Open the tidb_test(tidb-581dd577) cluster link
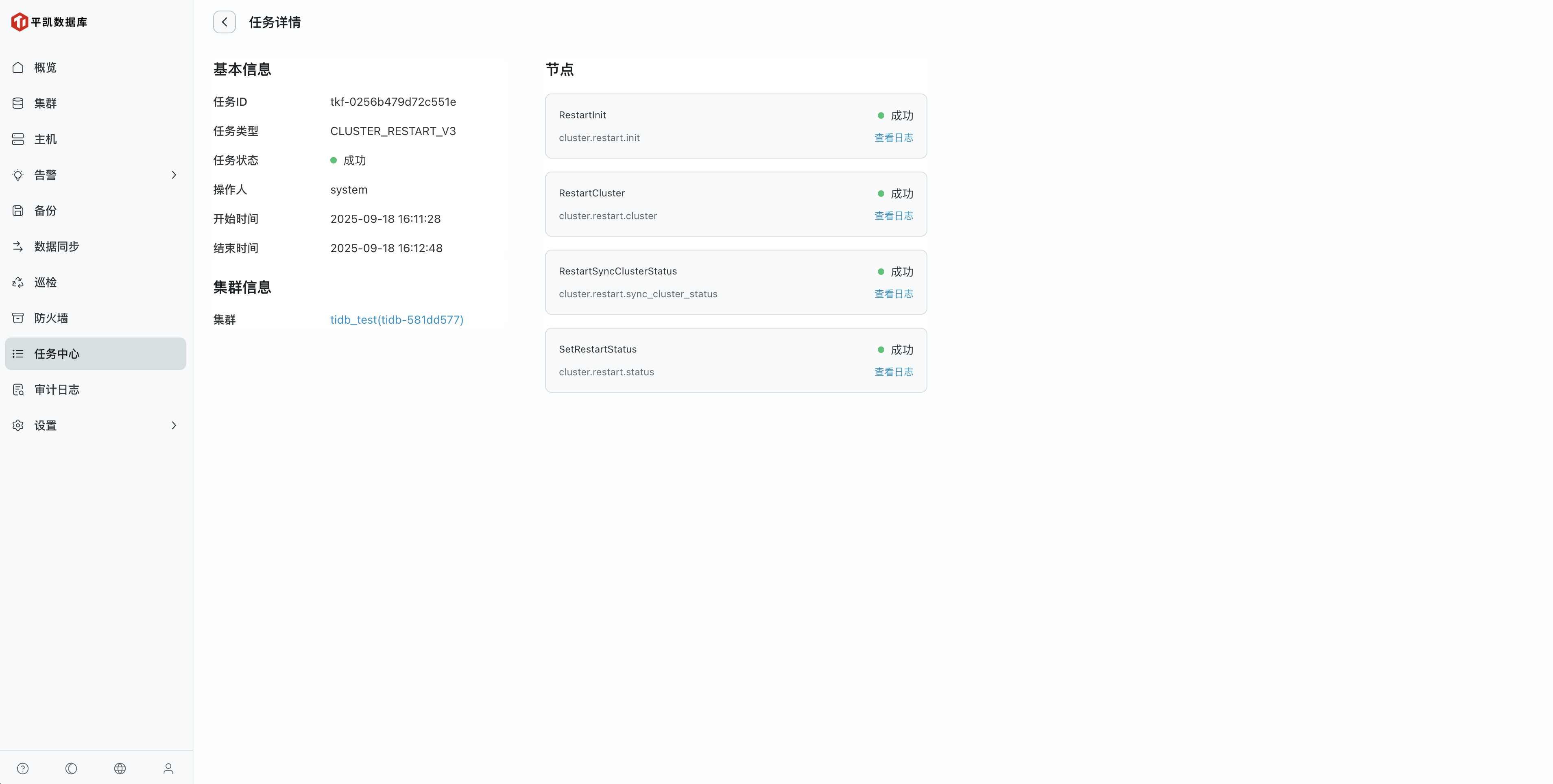 point(397,320)
